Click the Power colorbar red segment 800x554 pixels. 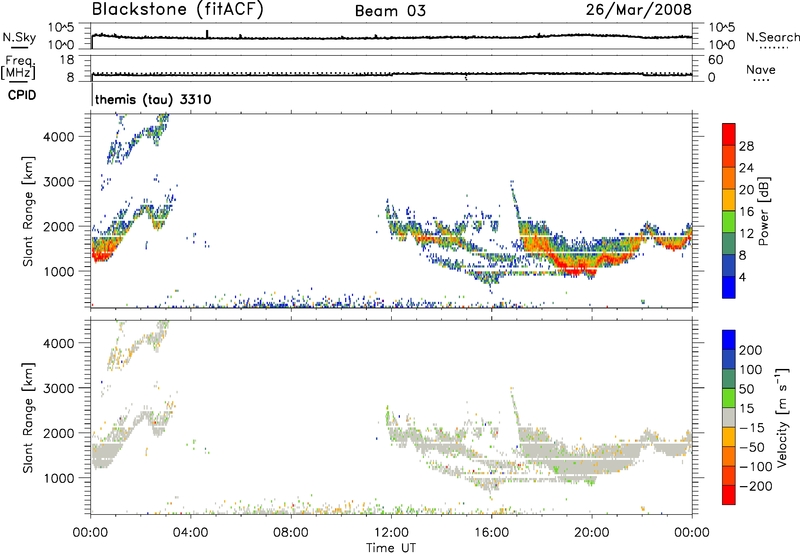[729, 134]
